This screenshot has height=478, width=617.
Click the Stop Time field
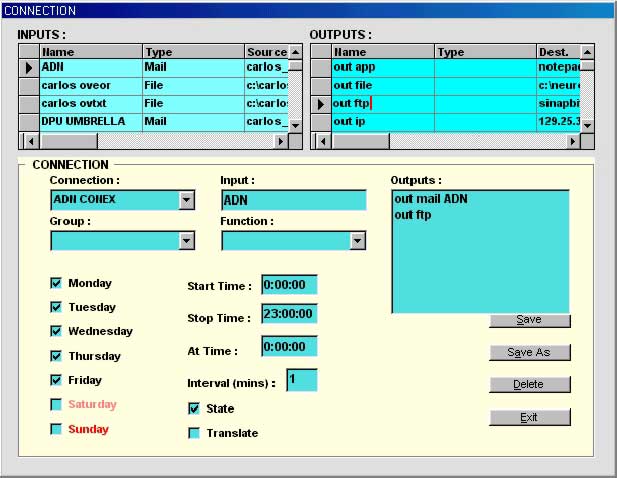coord(289,314)
